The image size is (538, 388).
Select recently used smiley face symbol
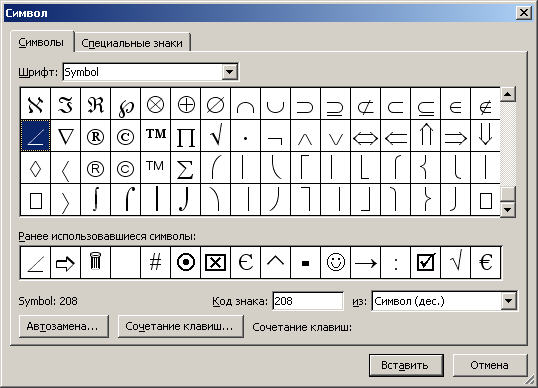335,262
